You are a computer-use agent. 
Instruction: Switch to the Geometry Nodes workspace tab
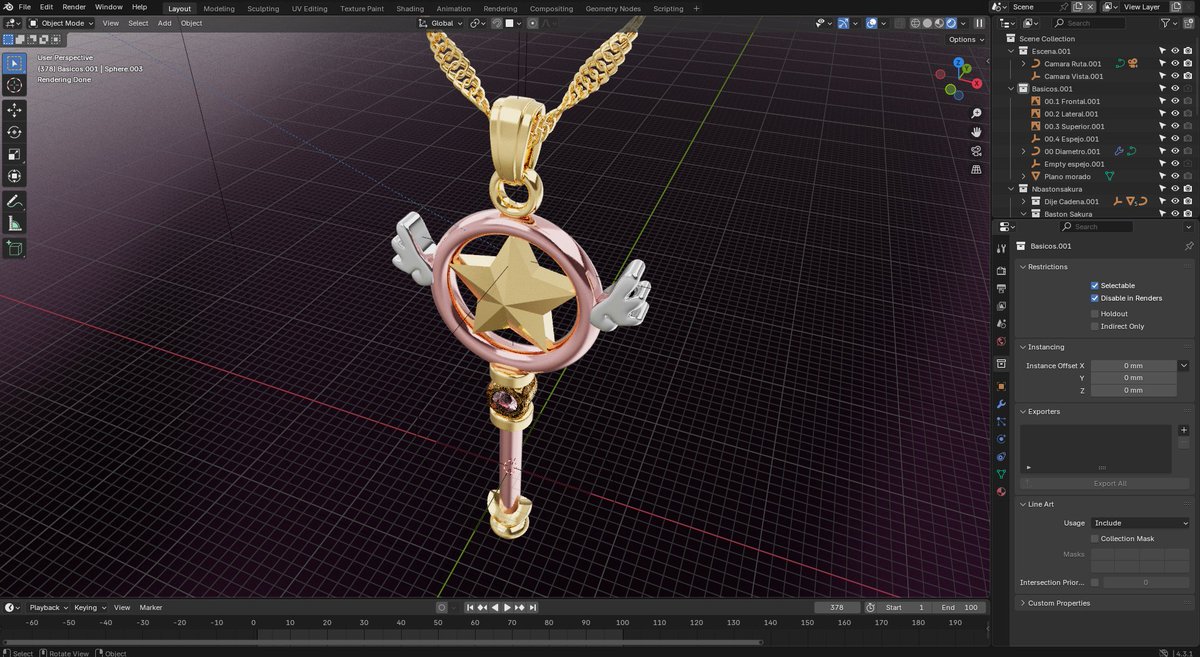(613, 8)
